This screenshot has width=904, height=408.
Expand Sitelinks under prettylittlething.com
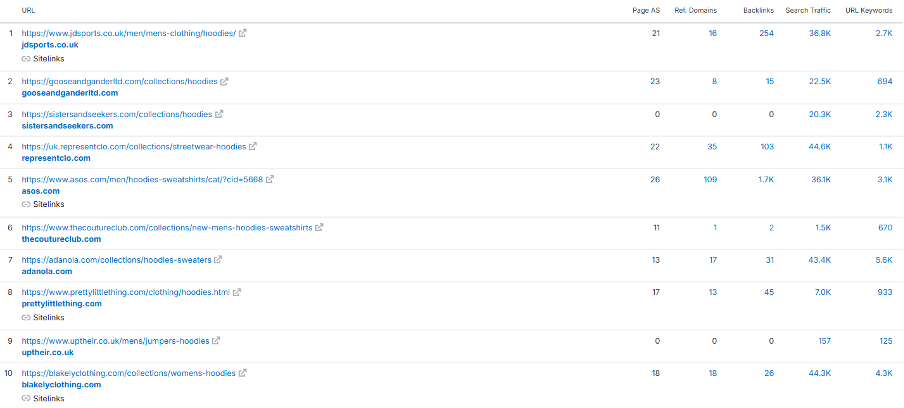[43, 318]
